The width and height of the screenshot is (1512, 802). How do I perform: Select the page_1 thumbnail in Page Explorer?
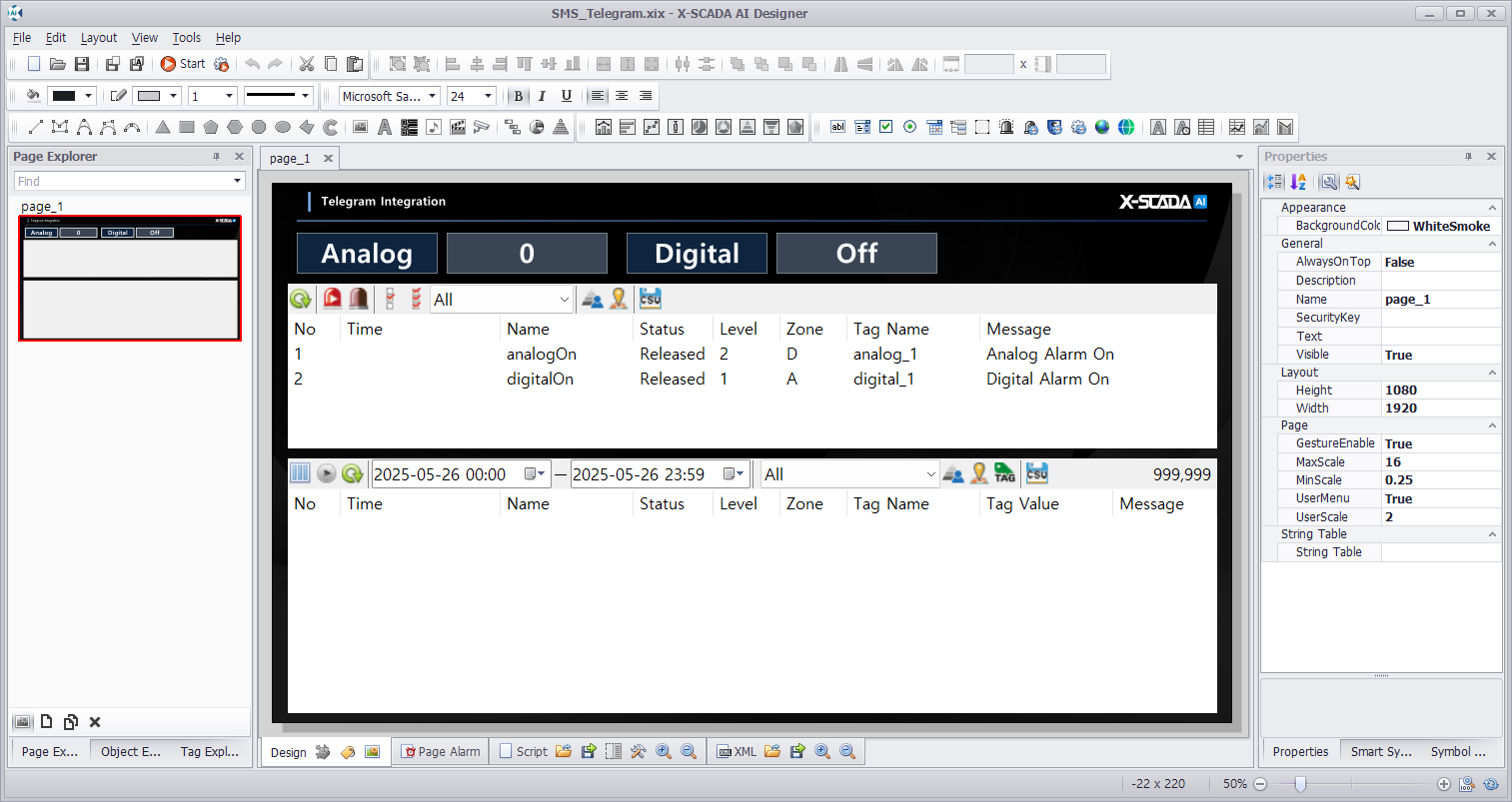(x=130, y=278)
